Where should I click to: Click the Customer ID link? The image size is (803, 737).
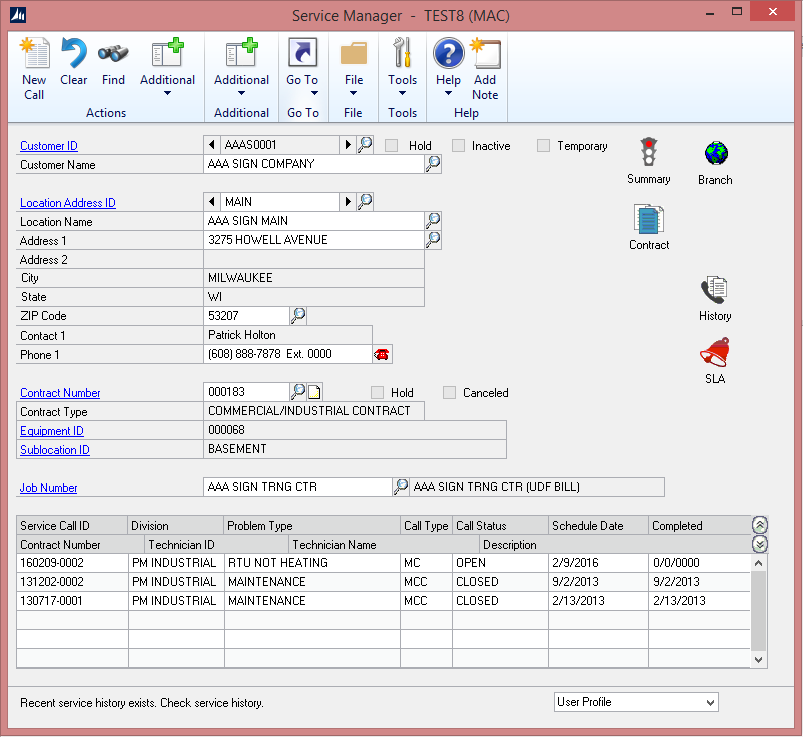pos(49,146)
